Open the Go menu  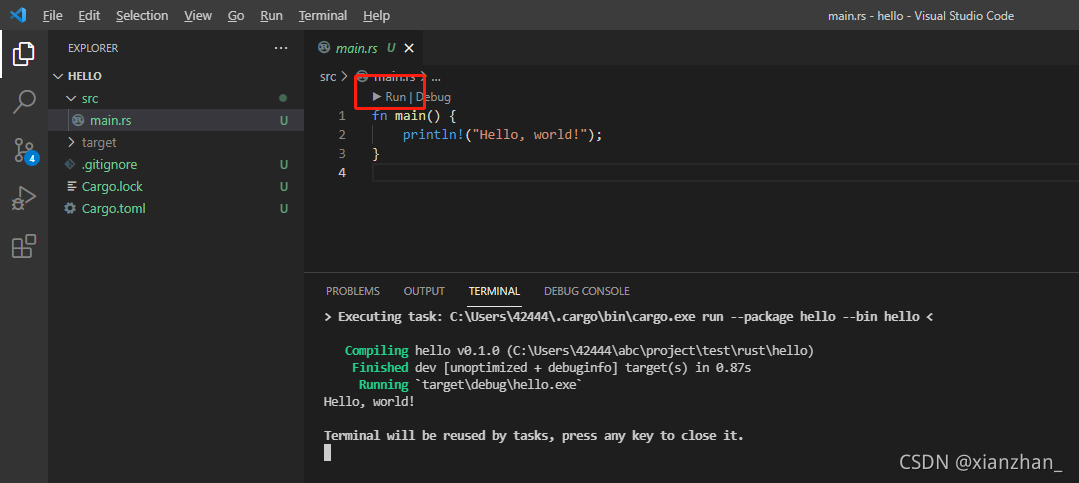point(236,15)
